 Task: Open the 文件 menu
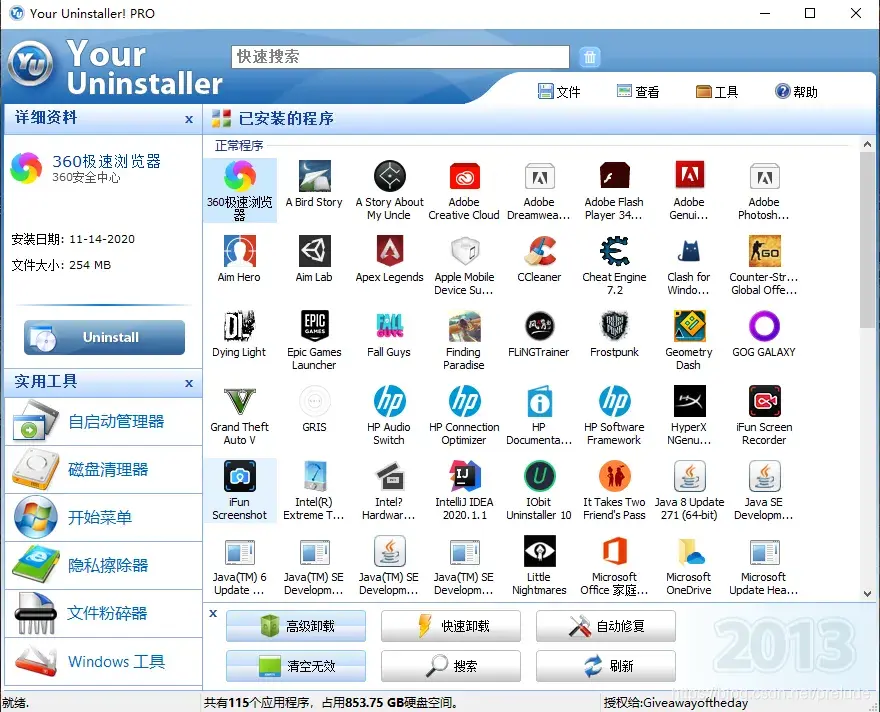click(558, 91)
